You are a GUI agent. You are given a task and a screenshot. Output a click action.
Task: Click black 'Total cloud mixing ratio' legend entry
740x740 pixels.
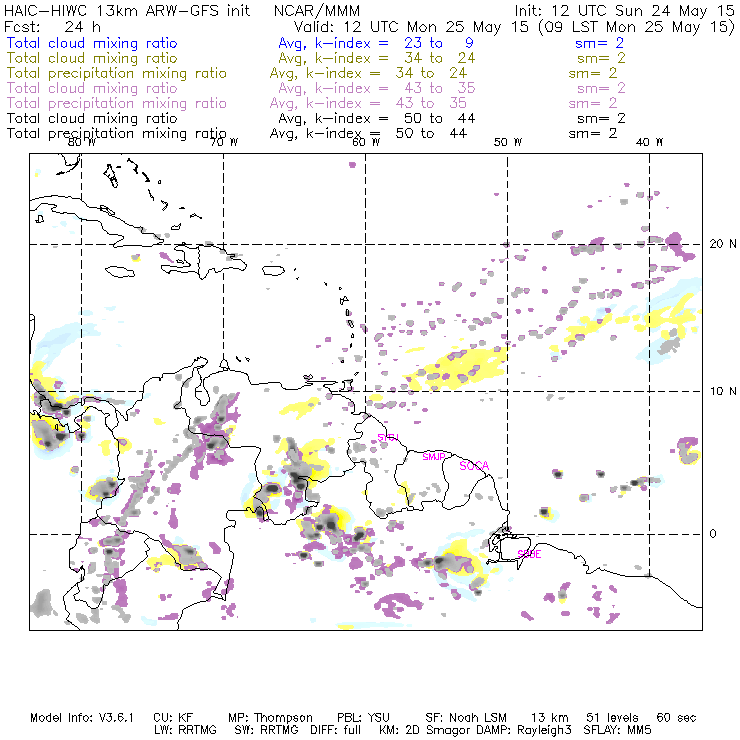[x=92, y=118]
